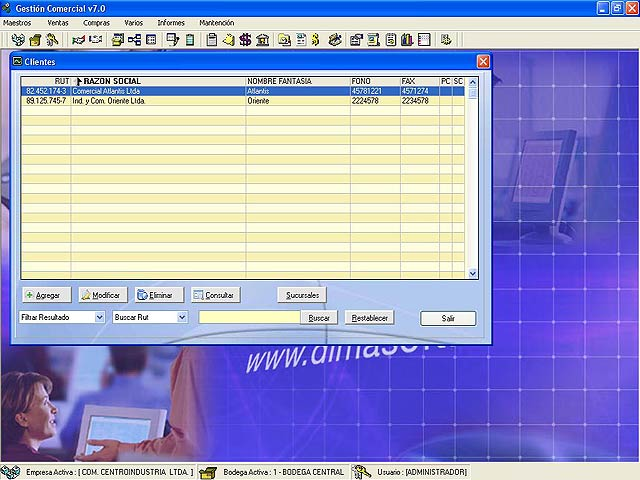This screenshot has height=480, width=640.
Task: Click the bank building toolbar icon
Action: pyautogui.click(x=261, y=40)
